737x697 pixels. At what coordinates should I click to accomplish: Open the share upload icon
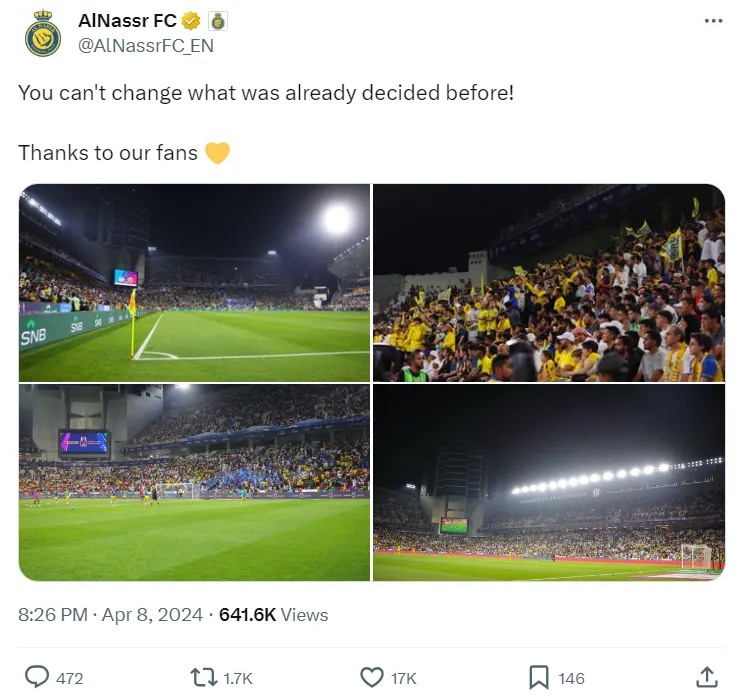pos(706,677)
